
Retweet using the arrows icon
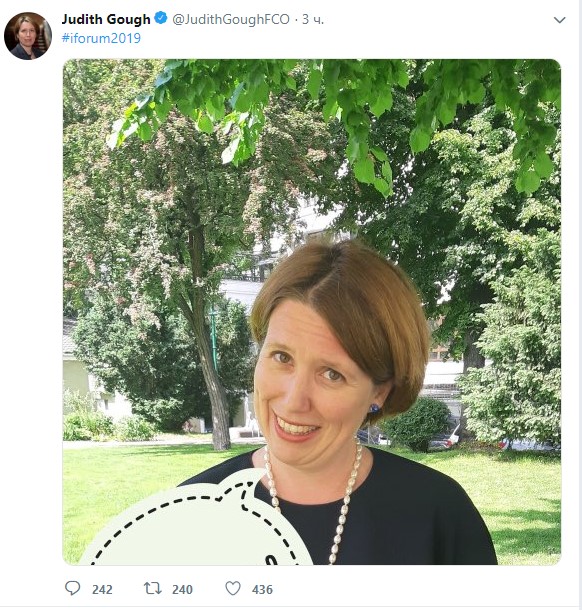point(153,588)
